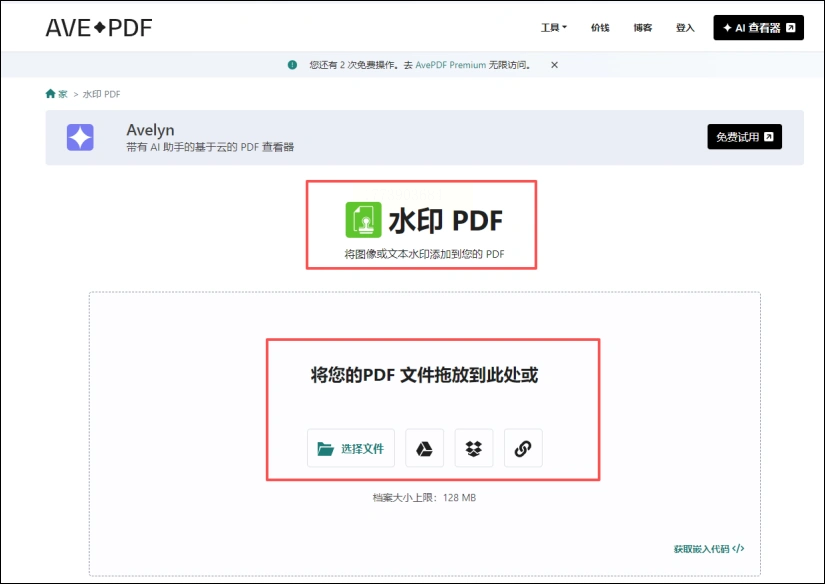Import file from Google Drive
The width and height of the screenshot is (825, 584).
tap(424, 448)
